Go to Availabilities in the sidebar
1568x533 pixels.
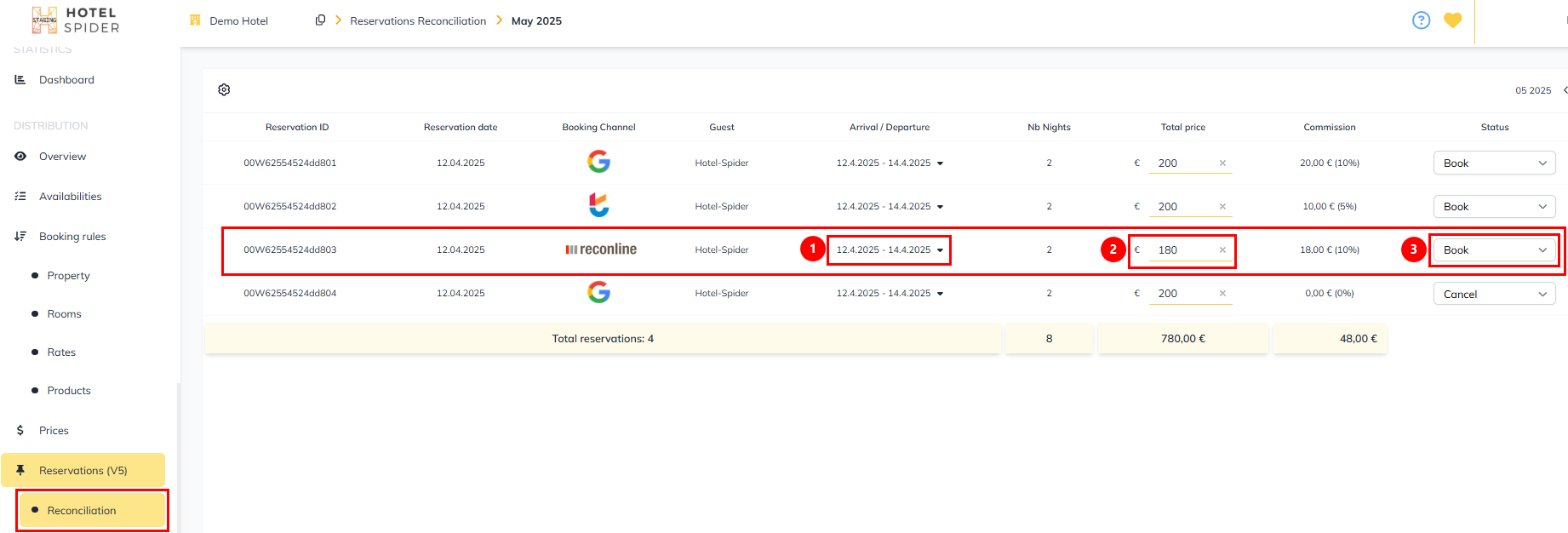[x=70, y=197]
